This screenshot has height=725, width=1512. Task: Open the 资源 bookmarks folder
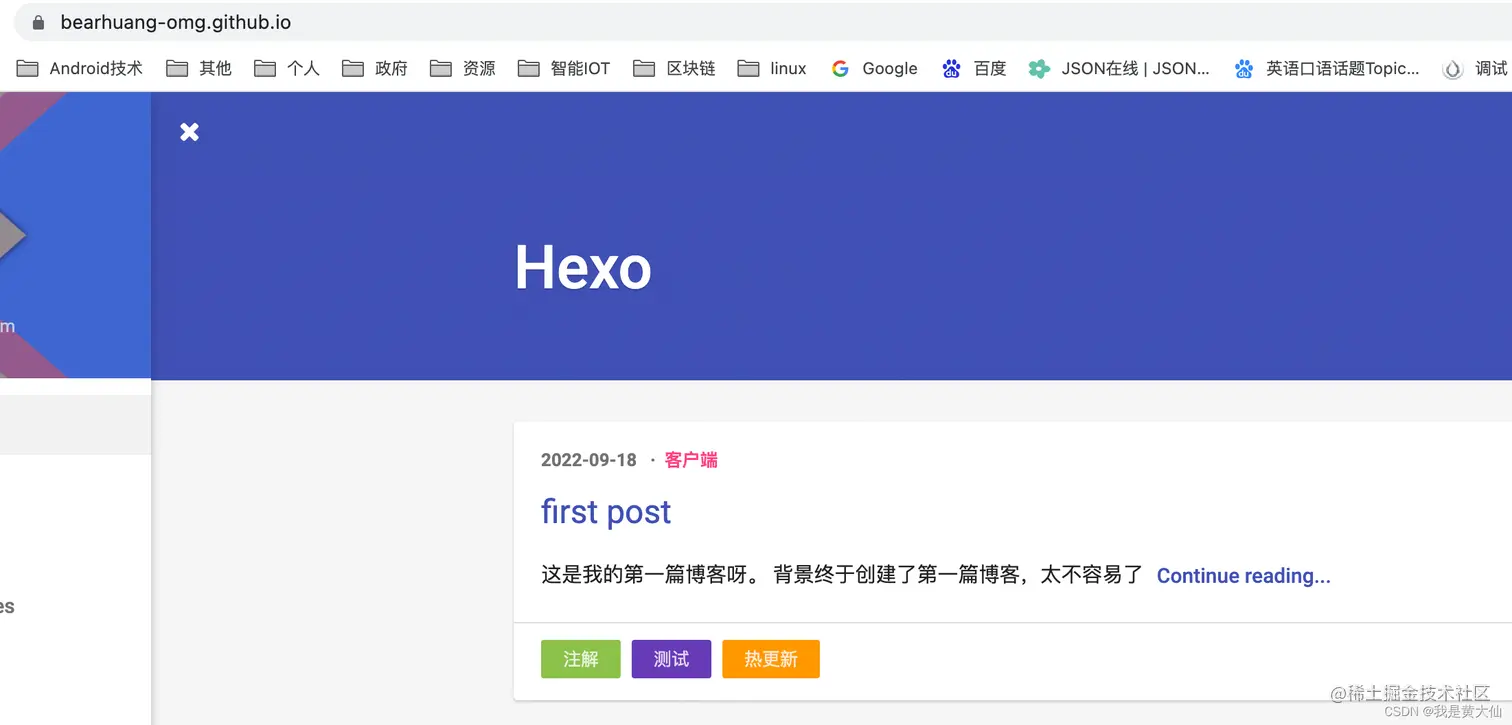click(x=462, y=68)
